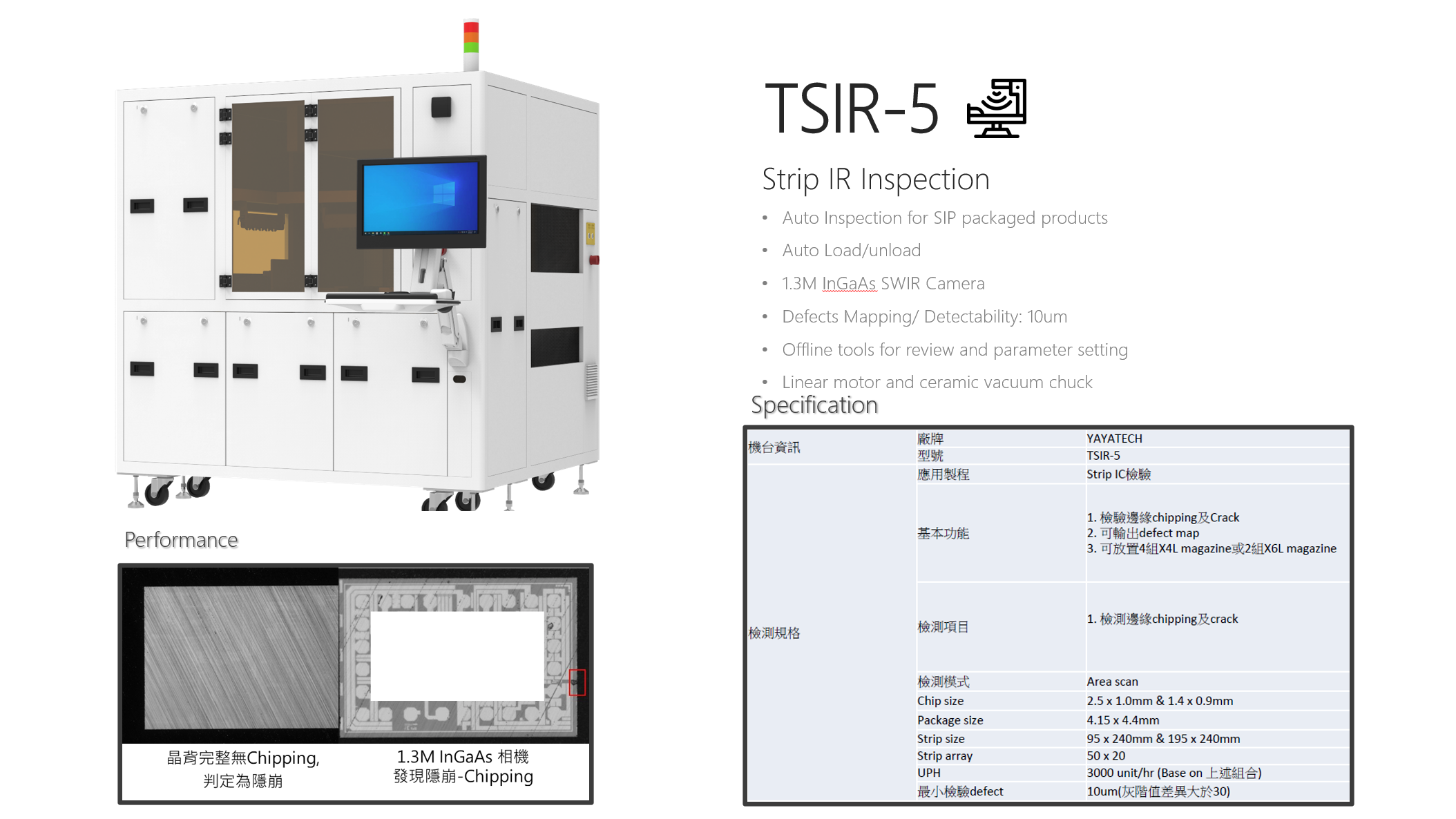Click the 'Auto Inspection for SIP packaged products' bullet
Viewport: 1456px width, 819px height.
(x=945, y=218)
